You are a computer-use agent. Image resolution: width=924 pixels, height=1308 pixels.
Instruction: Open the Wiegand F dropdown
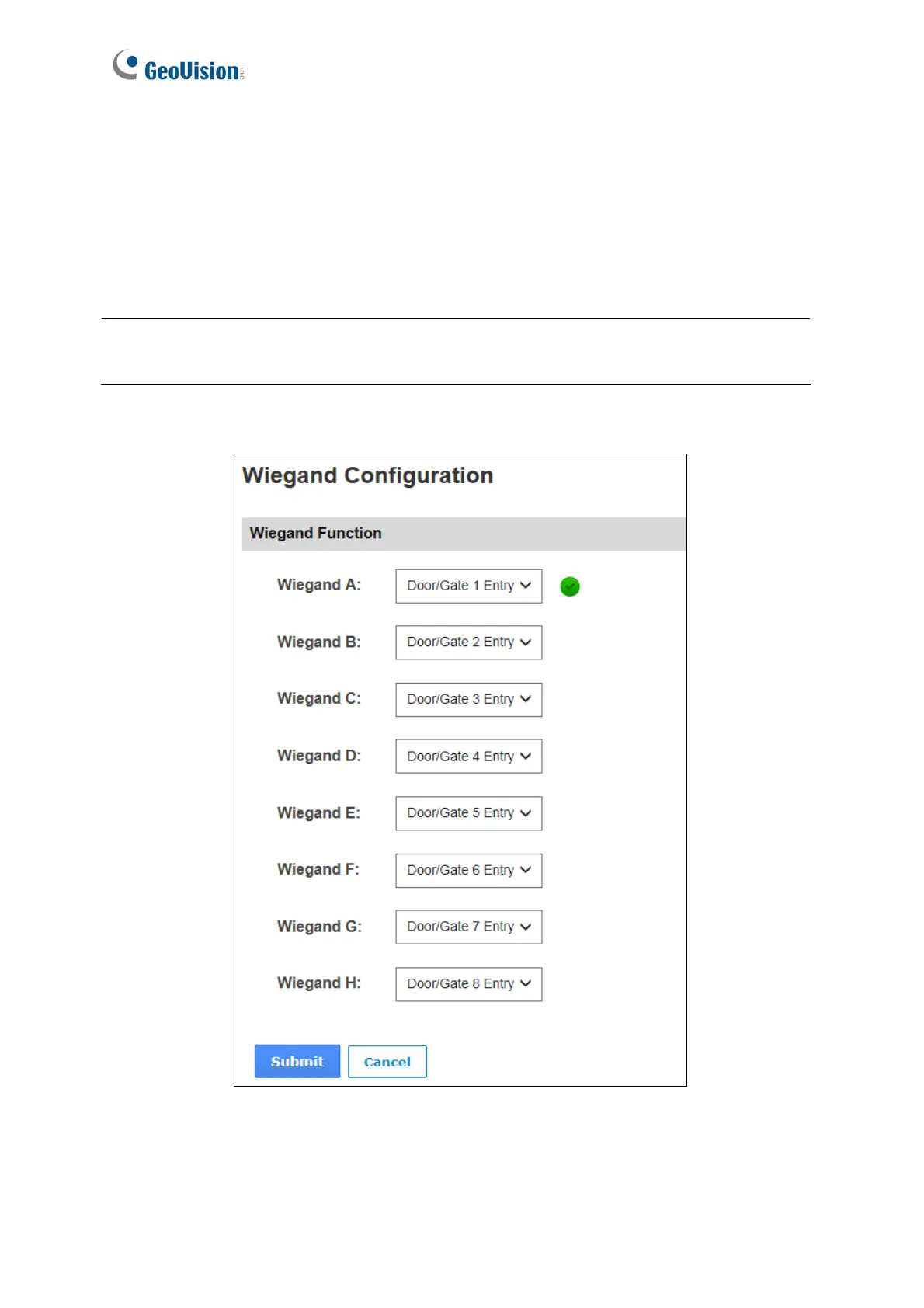pyautogui.click(x=469, y=870)
